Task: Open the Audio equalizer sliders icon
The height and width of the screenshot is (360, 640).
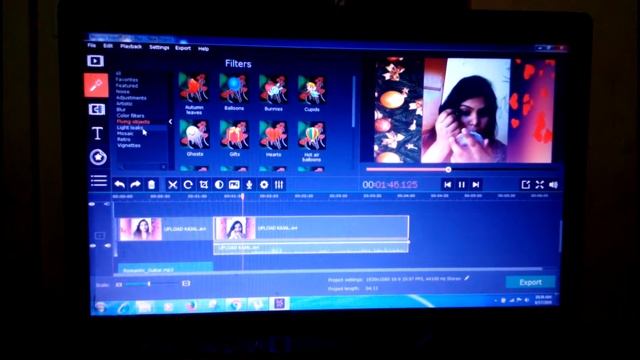Action: coord(279,184)
